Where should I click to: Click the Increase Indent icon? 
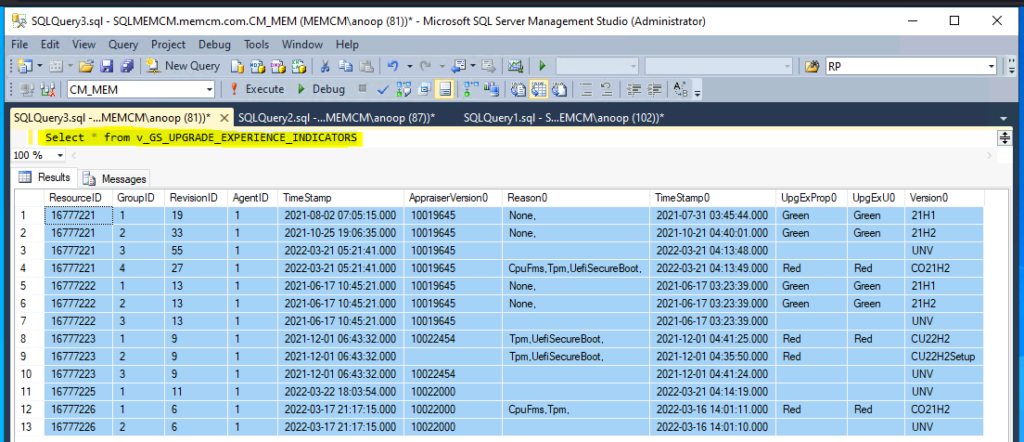[654, 89]
